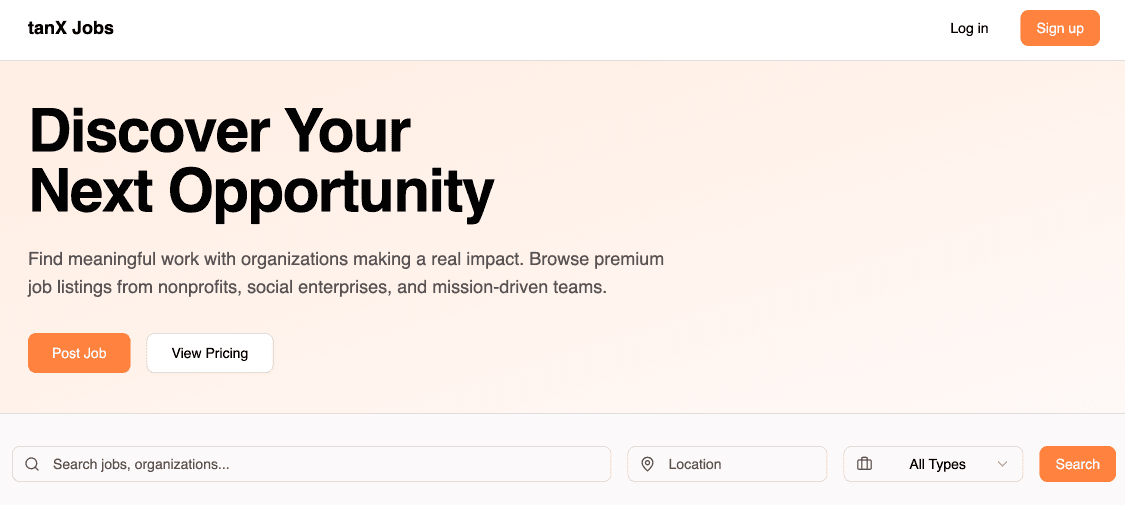
Task: Click the magnifying glass search icon
Action: click(x=32, y=464)
